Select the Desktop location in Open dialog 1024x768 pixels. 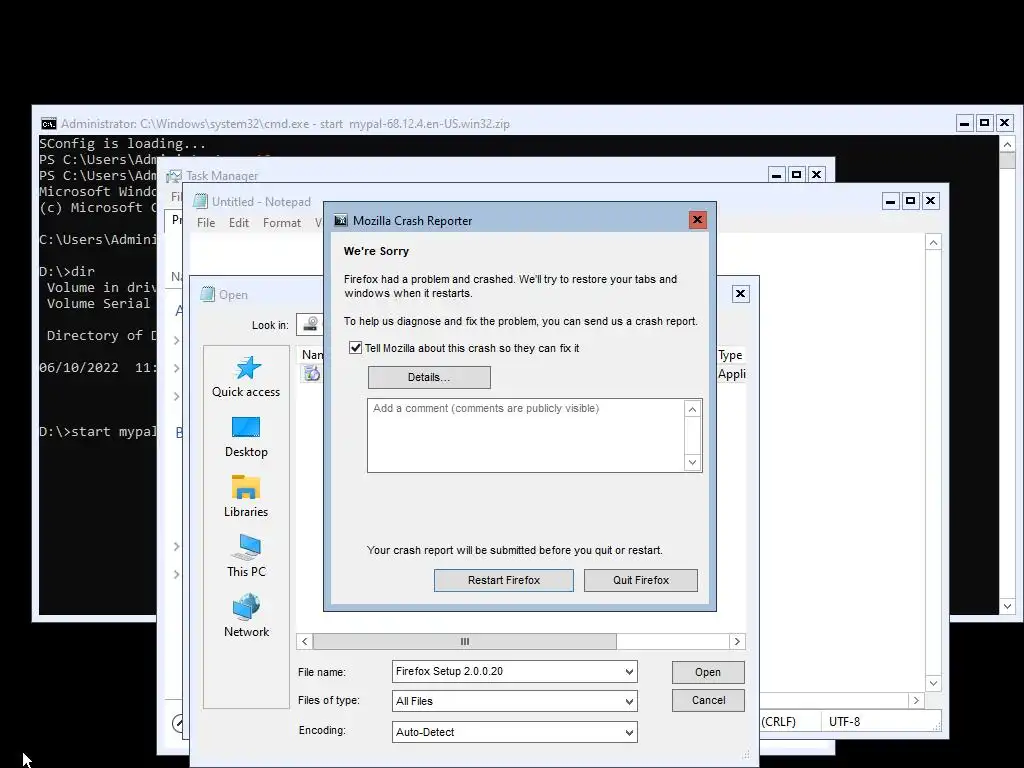[x=246, y=437]
